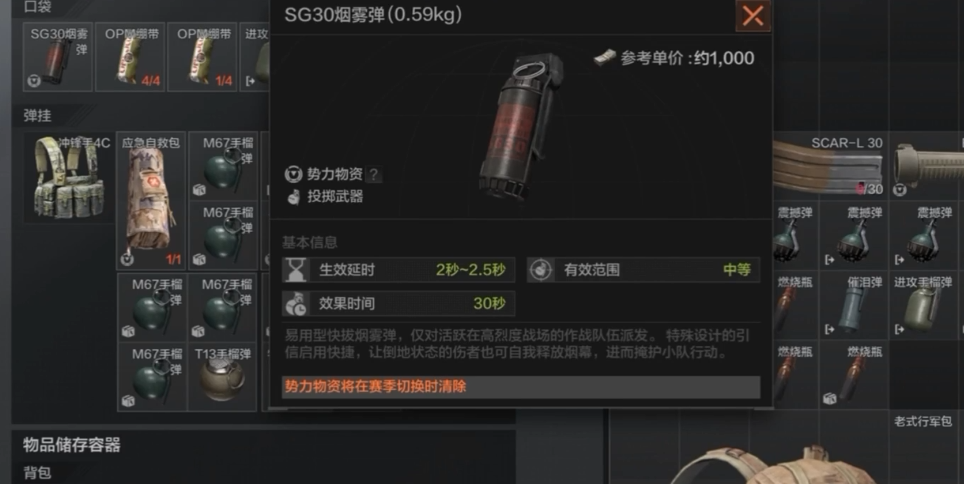
Task: Choose the 进攻手榴弹 on the right grid
Action: click(x=924, y=305)
